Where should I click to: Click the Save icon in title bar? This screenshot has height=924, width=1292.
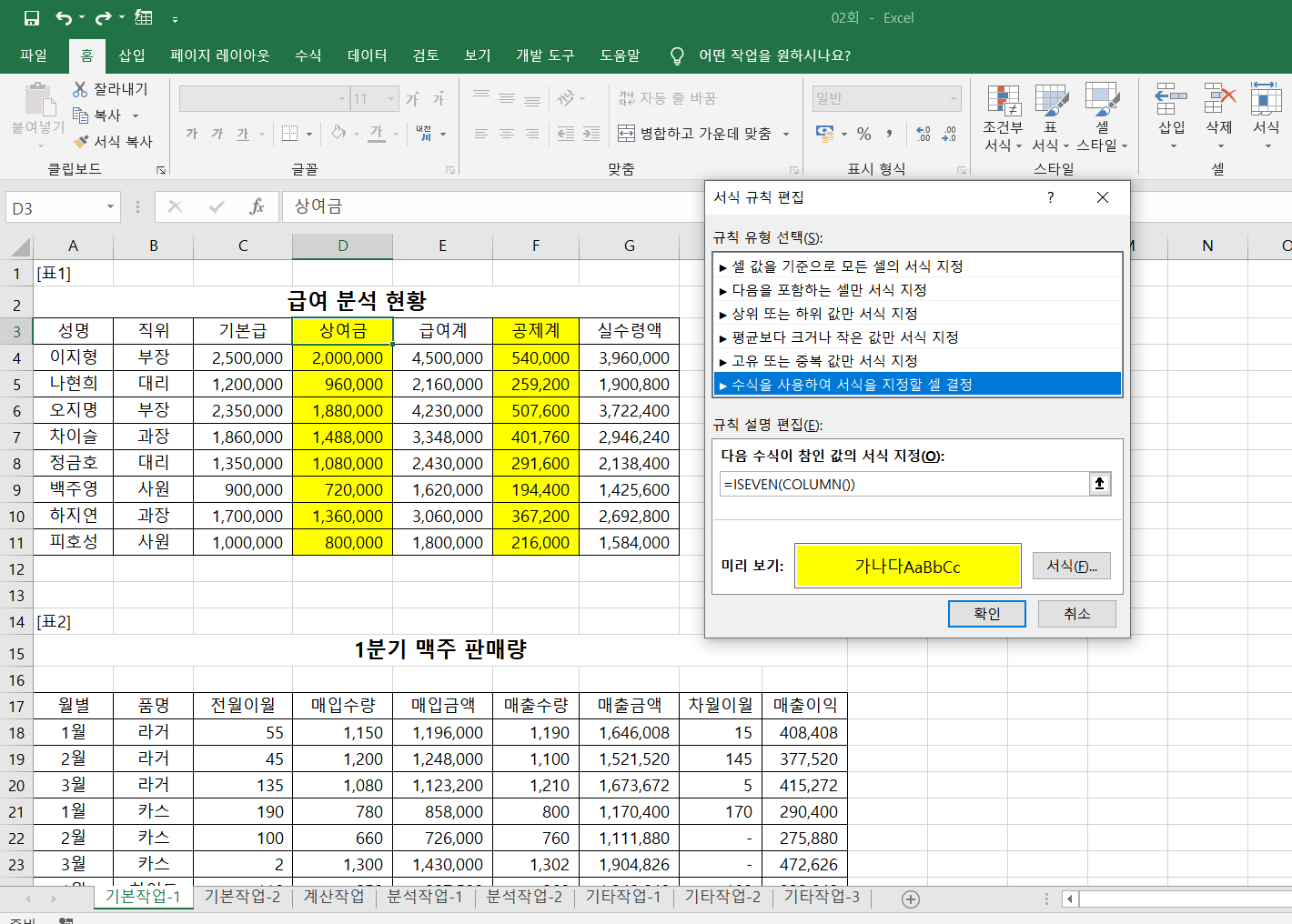(x=32, y=18)
